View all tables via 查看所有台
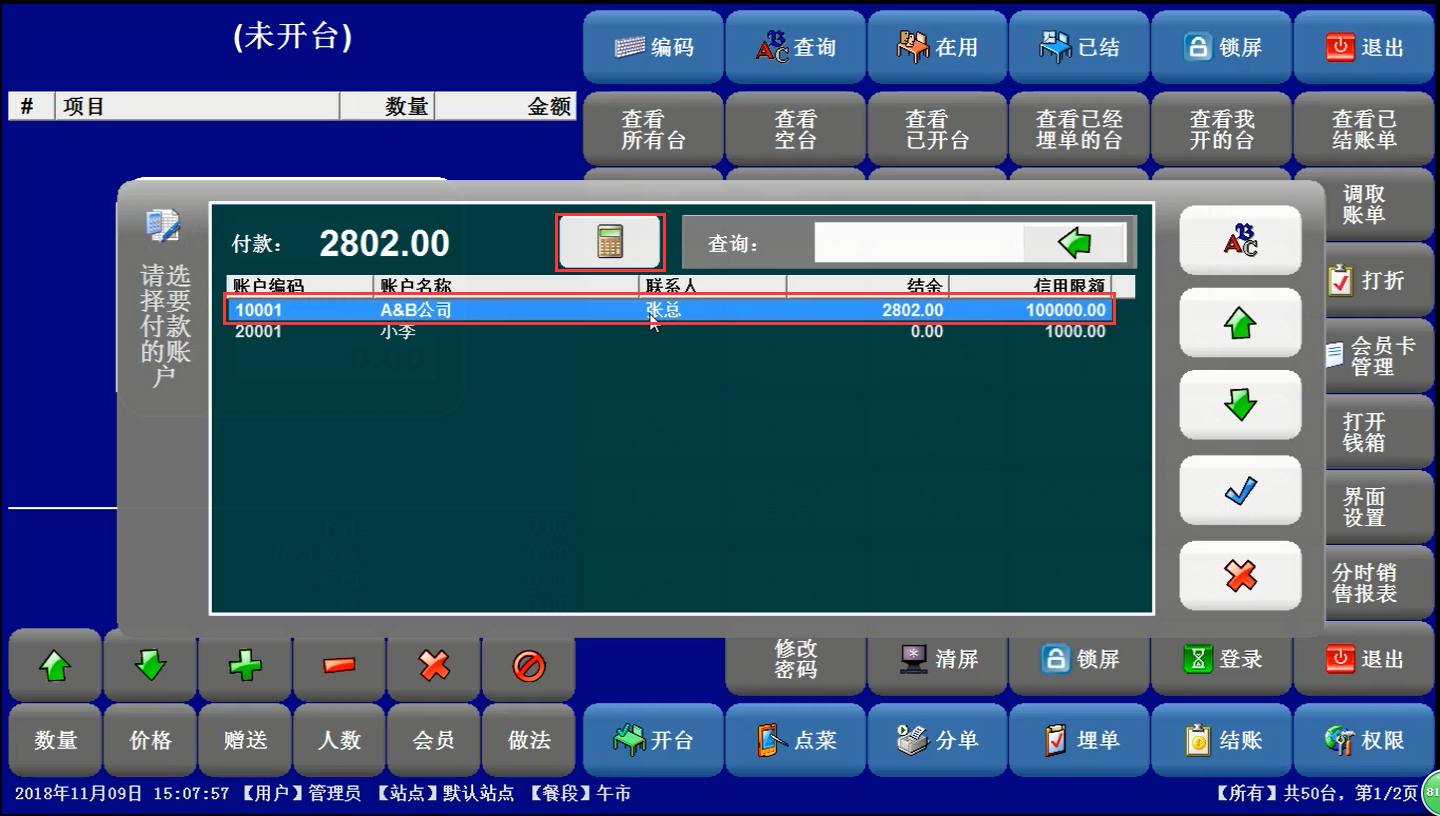Image resolution: width=1440 pixels, height=816 pixels. click(x=653, y=129)
